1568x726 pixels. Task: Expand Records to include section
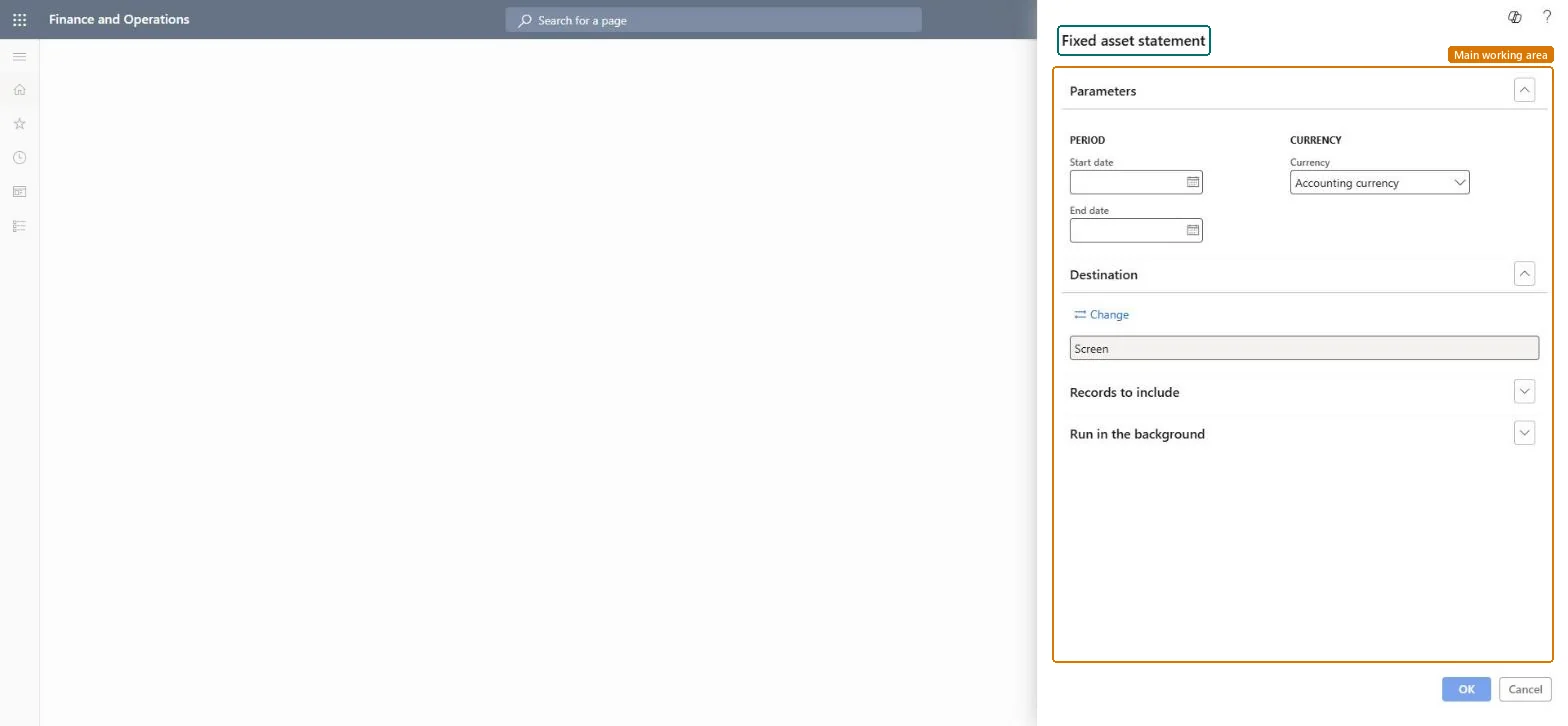pos(1524,392)
